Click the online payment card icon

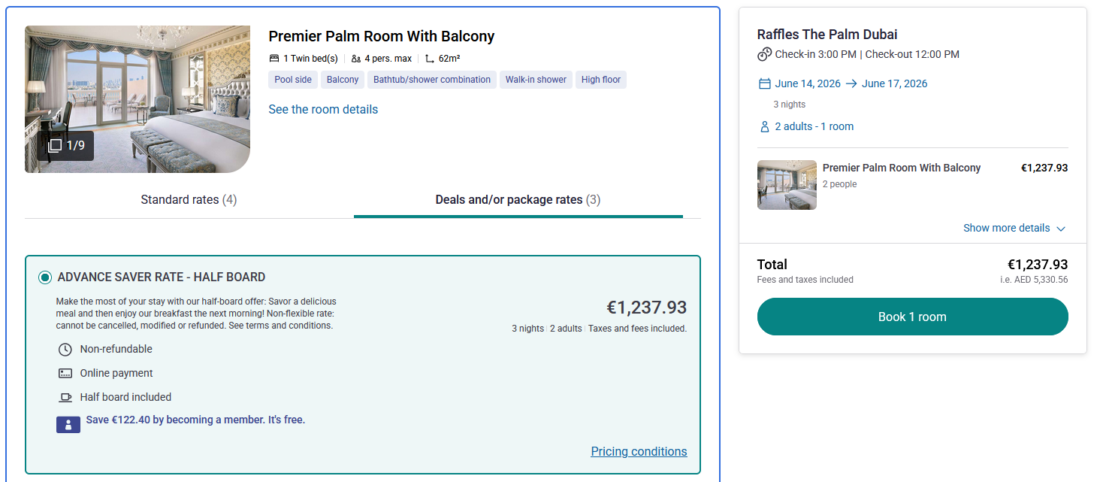[65, 373]
